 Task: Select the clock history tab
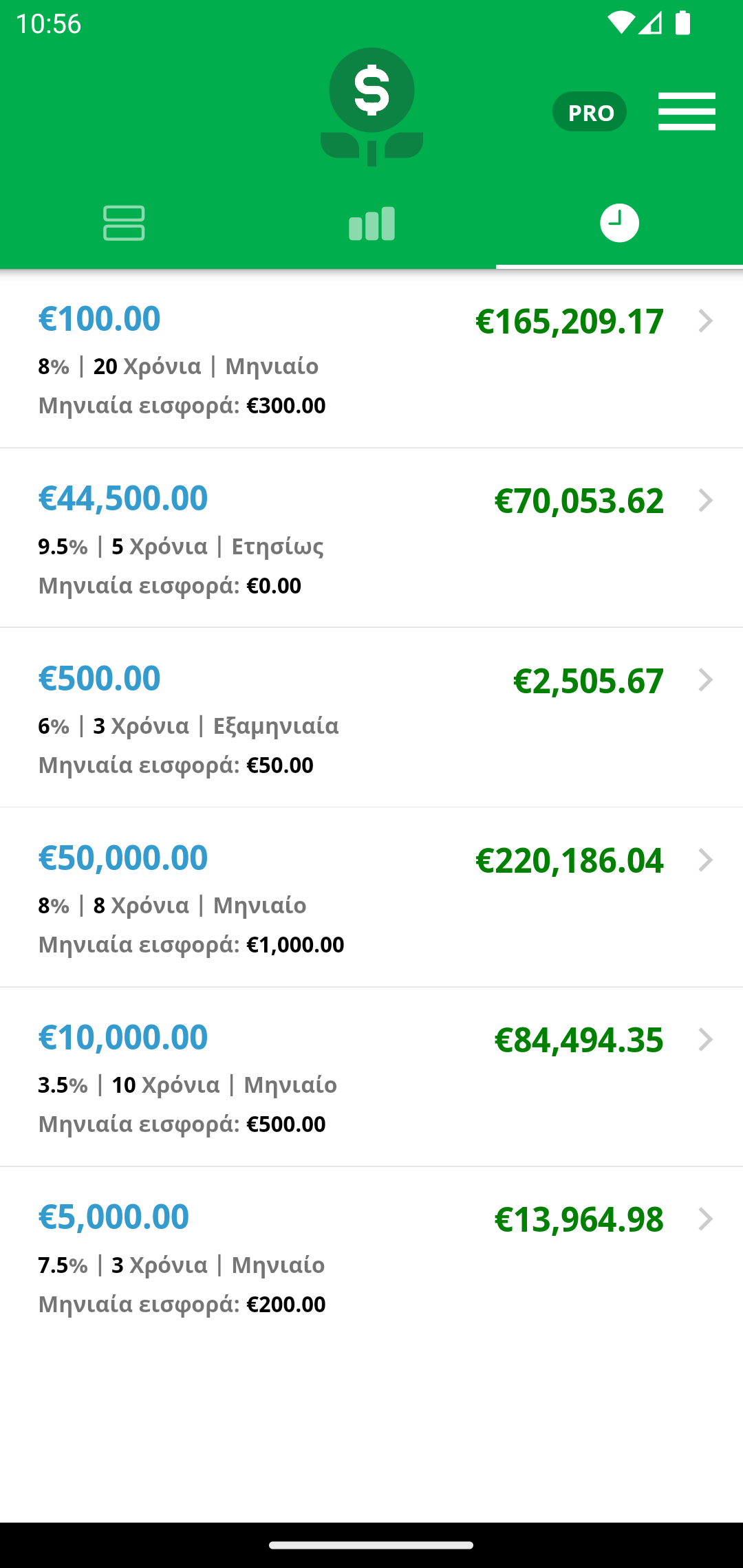click(x=619, y=223)
